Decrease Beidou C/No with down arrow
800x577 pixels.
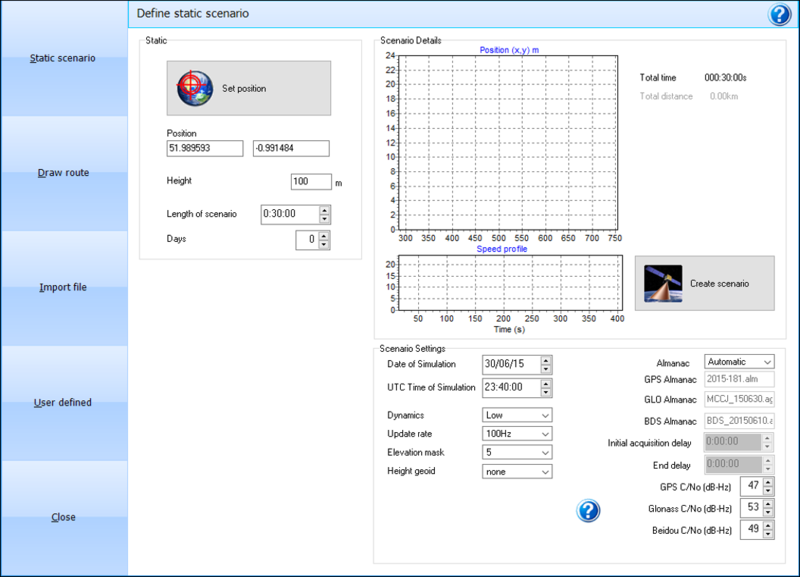pos(768,534)
